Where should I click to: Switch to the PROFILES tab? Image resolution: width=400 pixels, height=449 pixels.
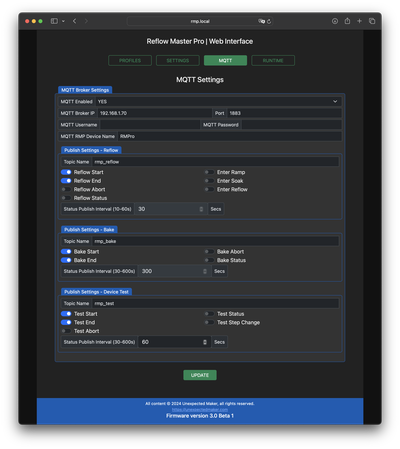[x=130, y=60]
